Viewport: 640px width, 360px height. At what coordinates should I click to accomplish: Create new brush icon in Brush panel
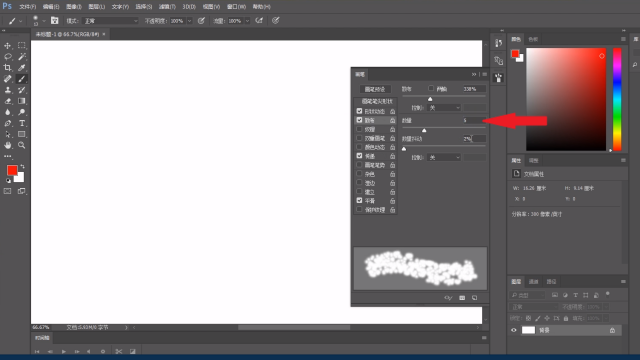(474, 298)
